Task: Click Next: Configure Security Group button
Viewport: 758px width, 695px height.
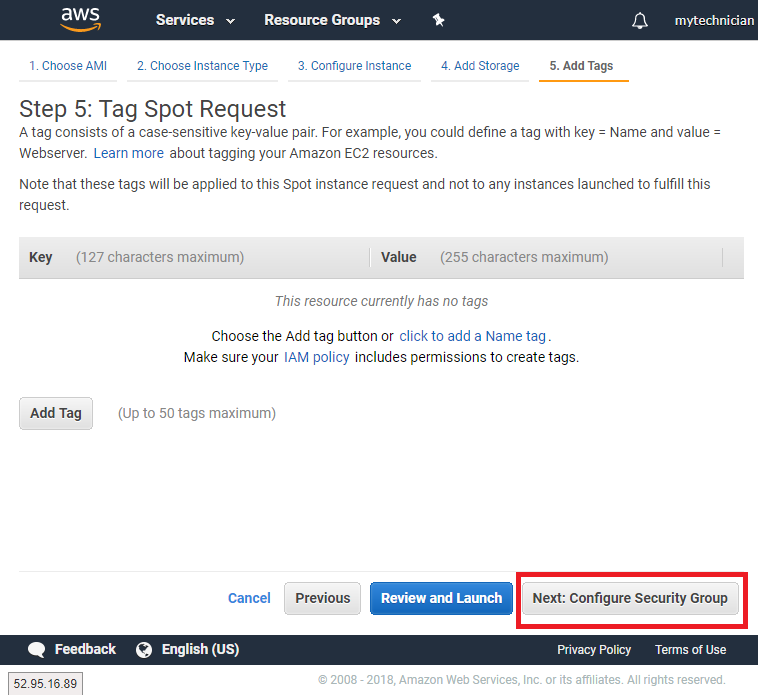Action: tap(630, 598)
